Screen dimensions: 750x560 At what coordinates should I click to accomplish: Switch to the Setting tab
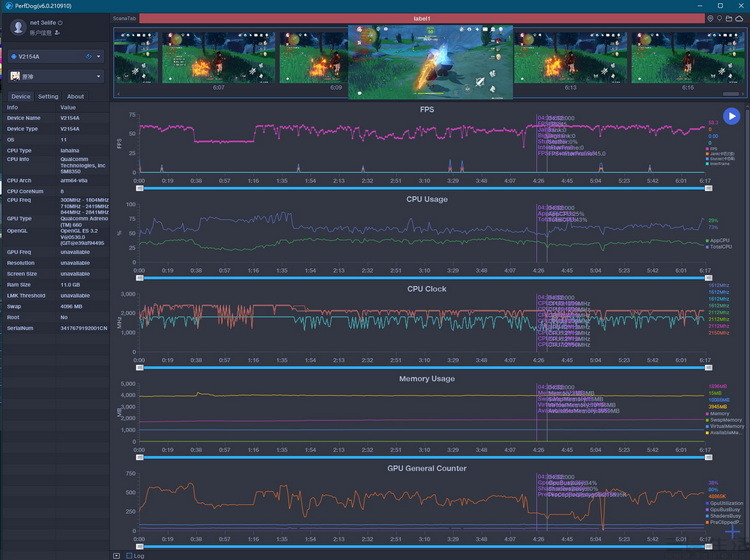(x=48, y=97)
